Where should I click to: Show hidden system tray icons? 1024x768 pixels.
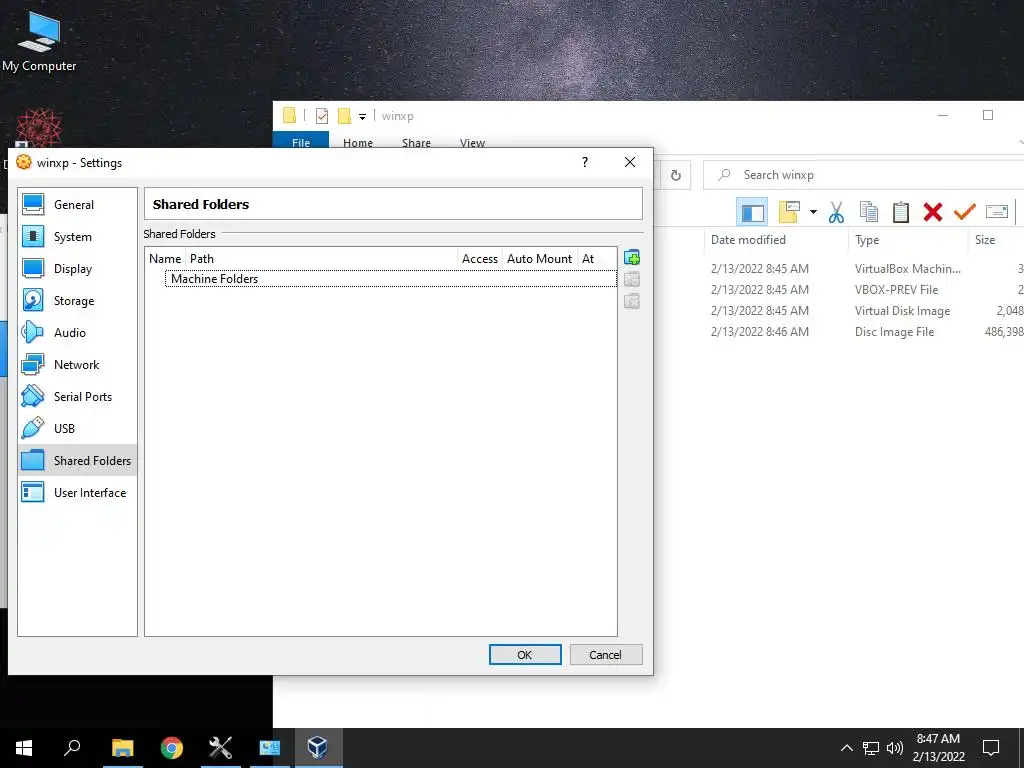point(846,748)
